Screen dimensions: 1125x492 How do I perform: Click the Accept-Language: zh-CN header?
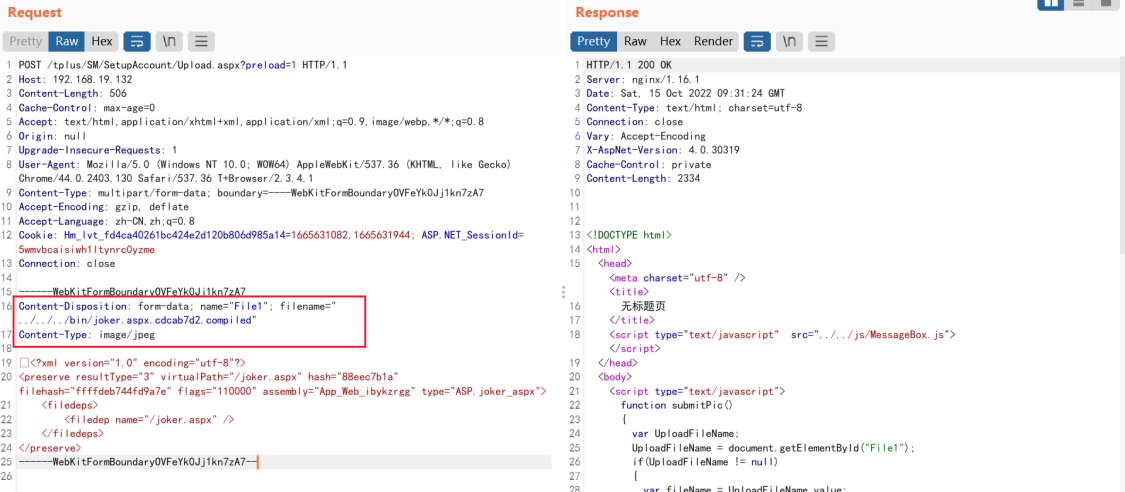[x=107, y=222]
